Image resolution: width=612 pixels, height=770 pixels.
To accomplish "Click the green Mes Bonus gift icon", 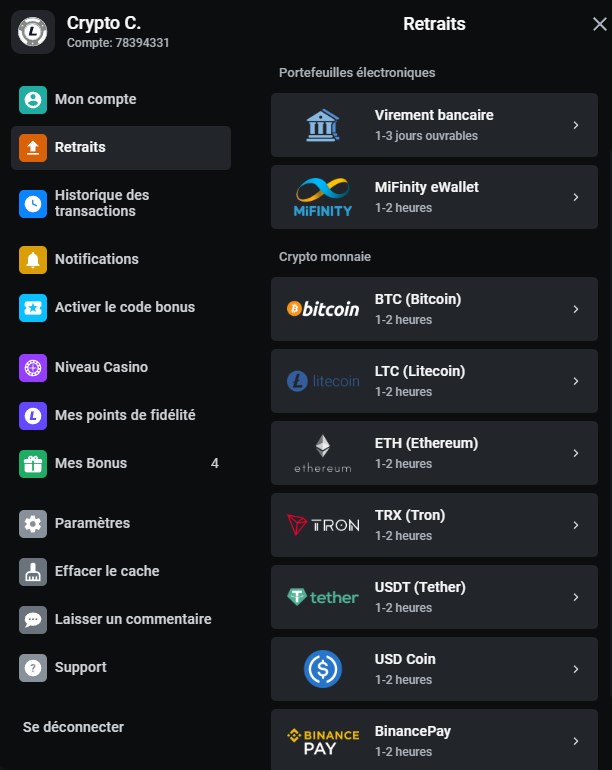I will (x=33, y=464).
